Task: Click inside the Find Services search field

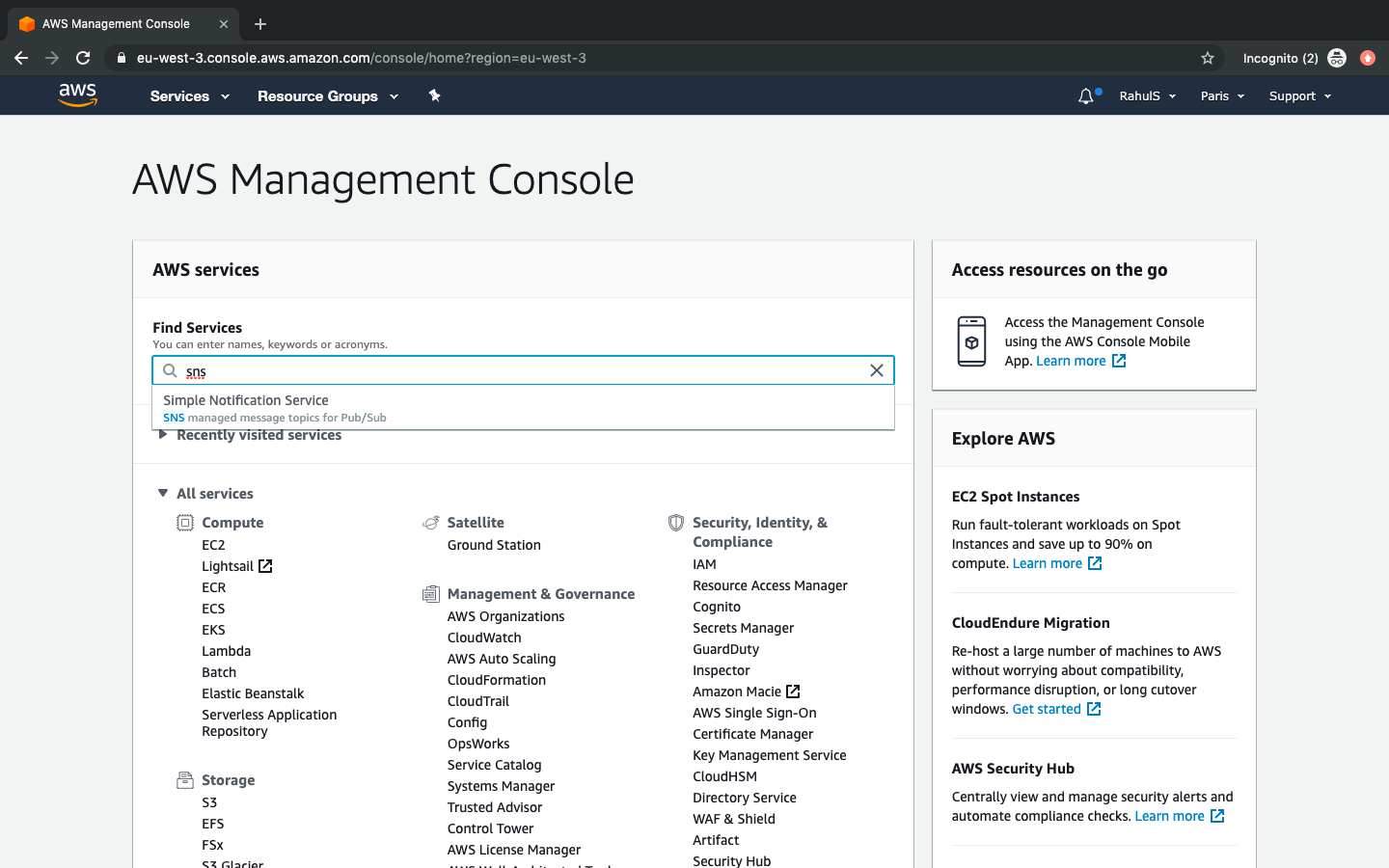Action: click(521, 370)
